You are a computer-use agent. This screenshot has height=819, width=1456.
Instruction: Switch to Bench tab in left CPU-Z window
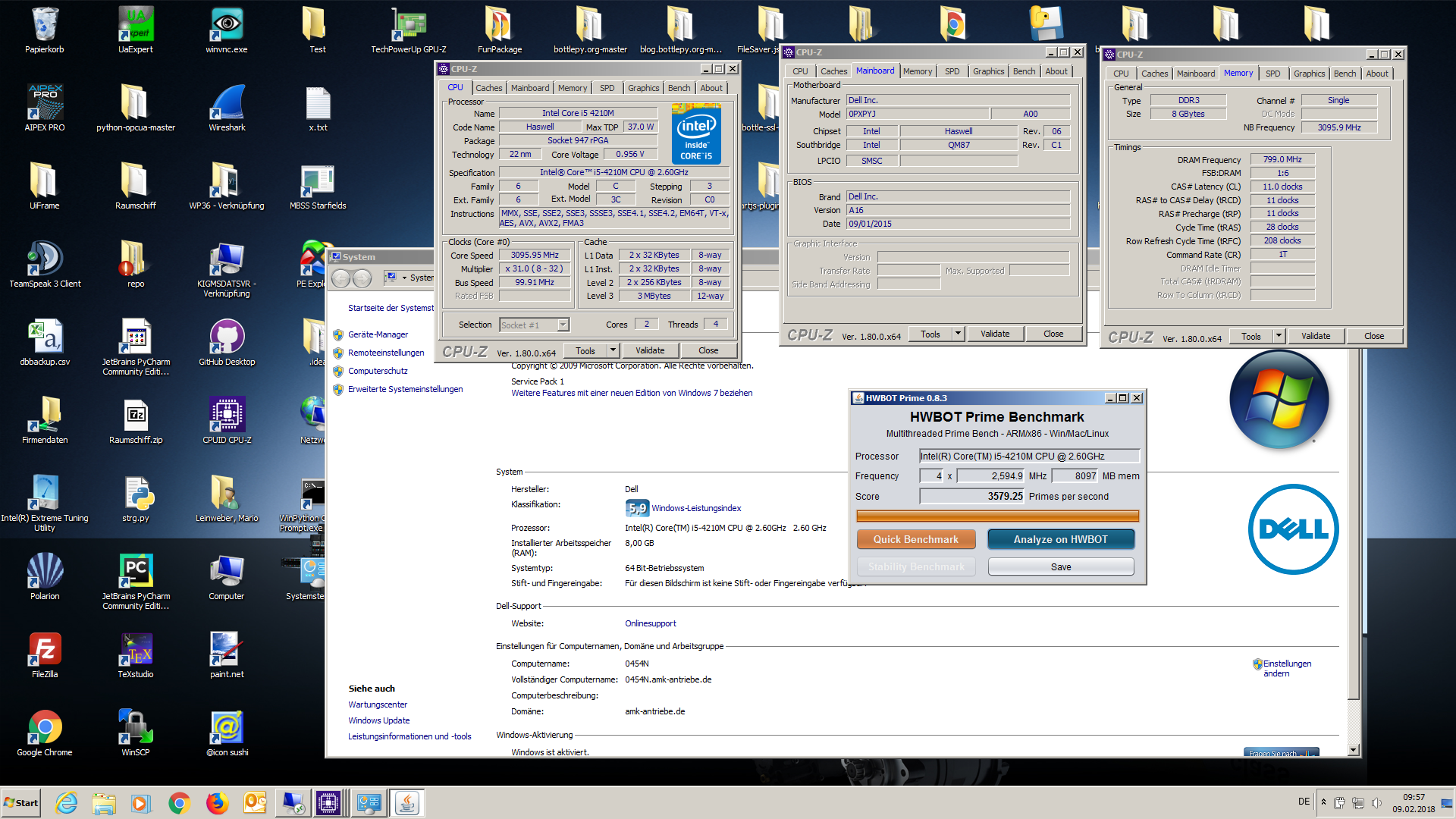click(679, 88)
